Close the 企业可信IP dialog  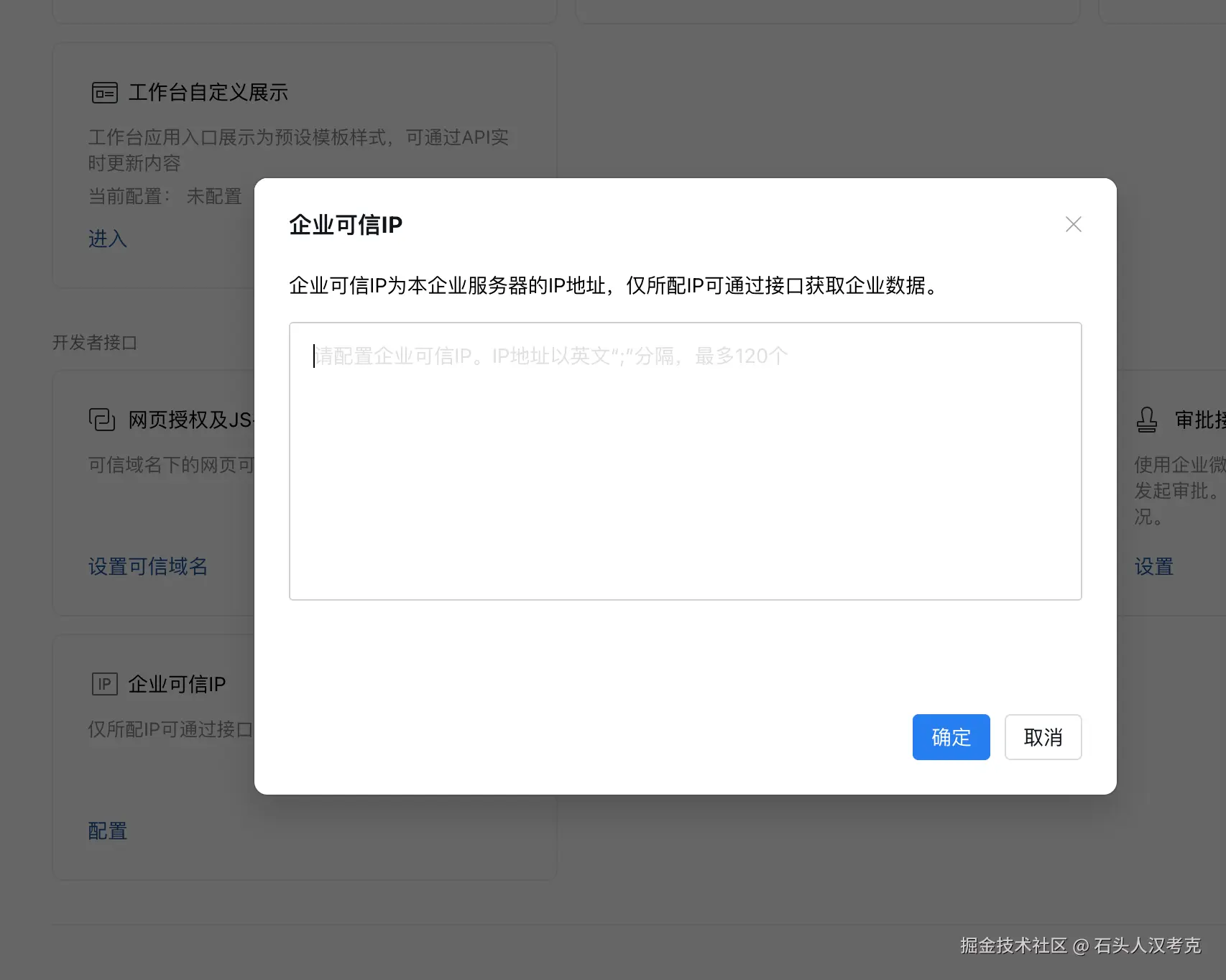(x=1073, y=224)
